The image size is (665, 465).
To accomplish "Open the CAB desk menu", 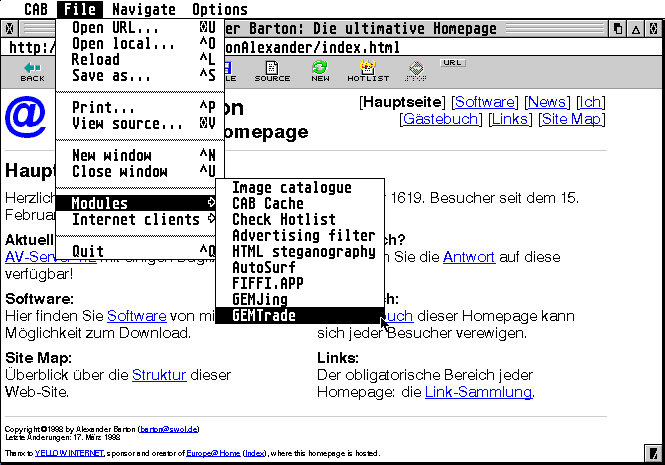I will click(x=36, y=9).
